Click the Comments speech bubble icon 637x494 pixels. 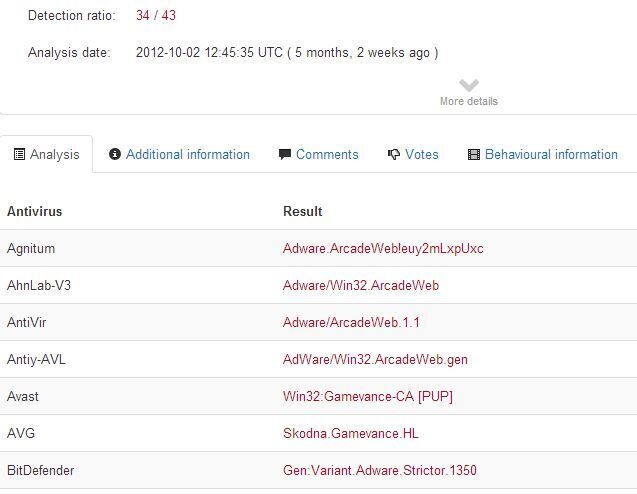[285, 155]
